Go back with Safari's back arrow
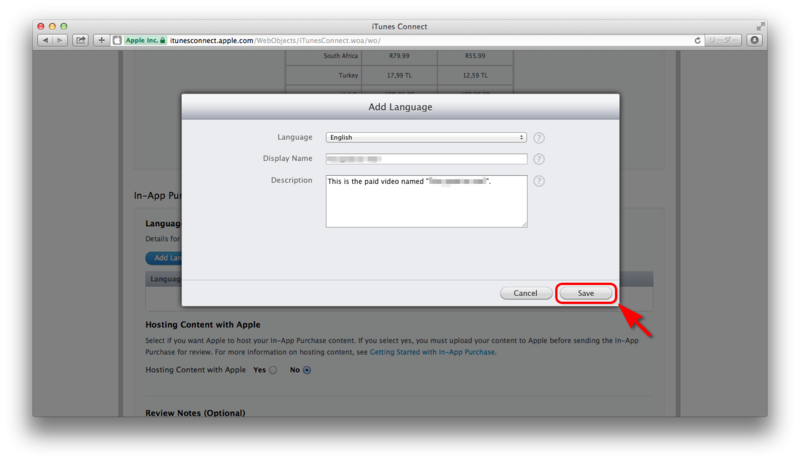This screenshot has height=462, width=800. tap(45, 40)
